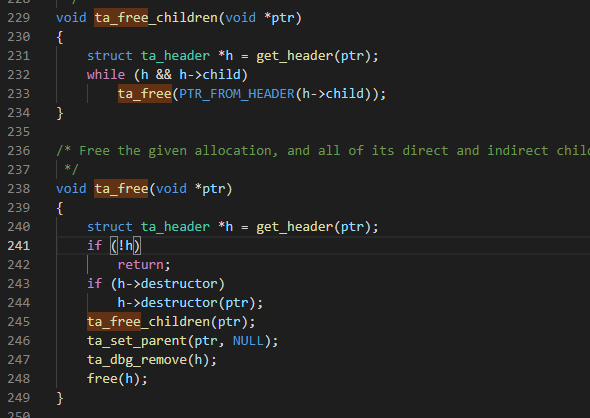Click line number 241 in the gutter

pyautogui.click(x=18, y=246)
